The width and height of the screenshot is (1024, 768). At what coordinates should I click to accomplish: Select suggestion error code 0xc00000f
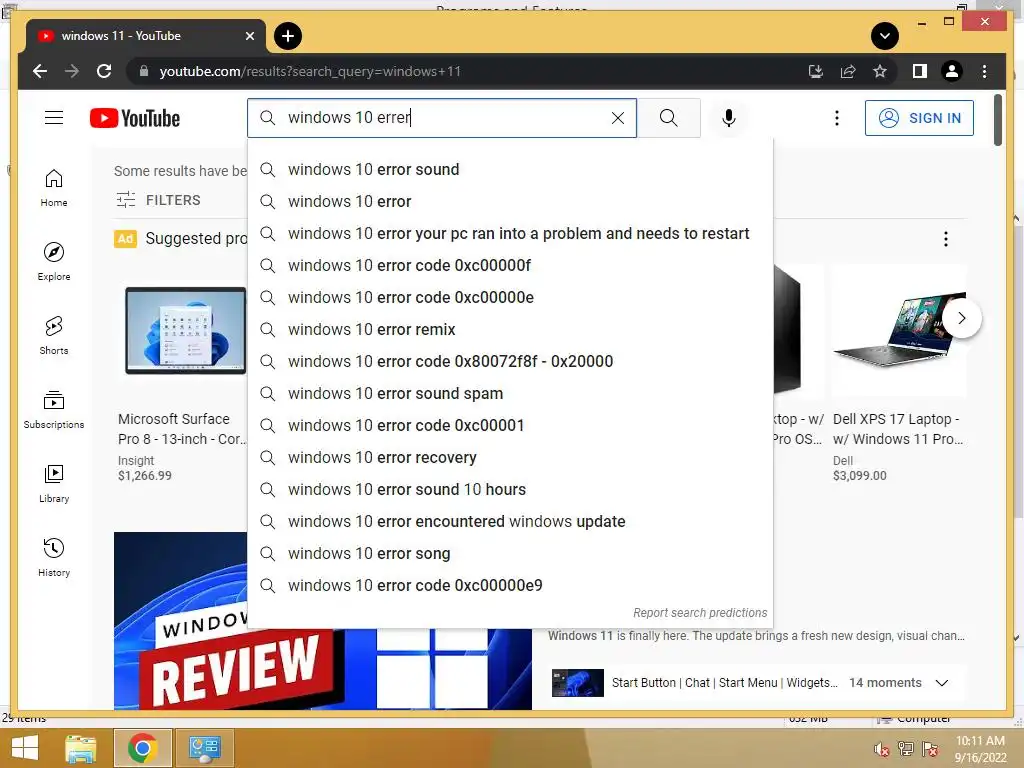point(511,265)
